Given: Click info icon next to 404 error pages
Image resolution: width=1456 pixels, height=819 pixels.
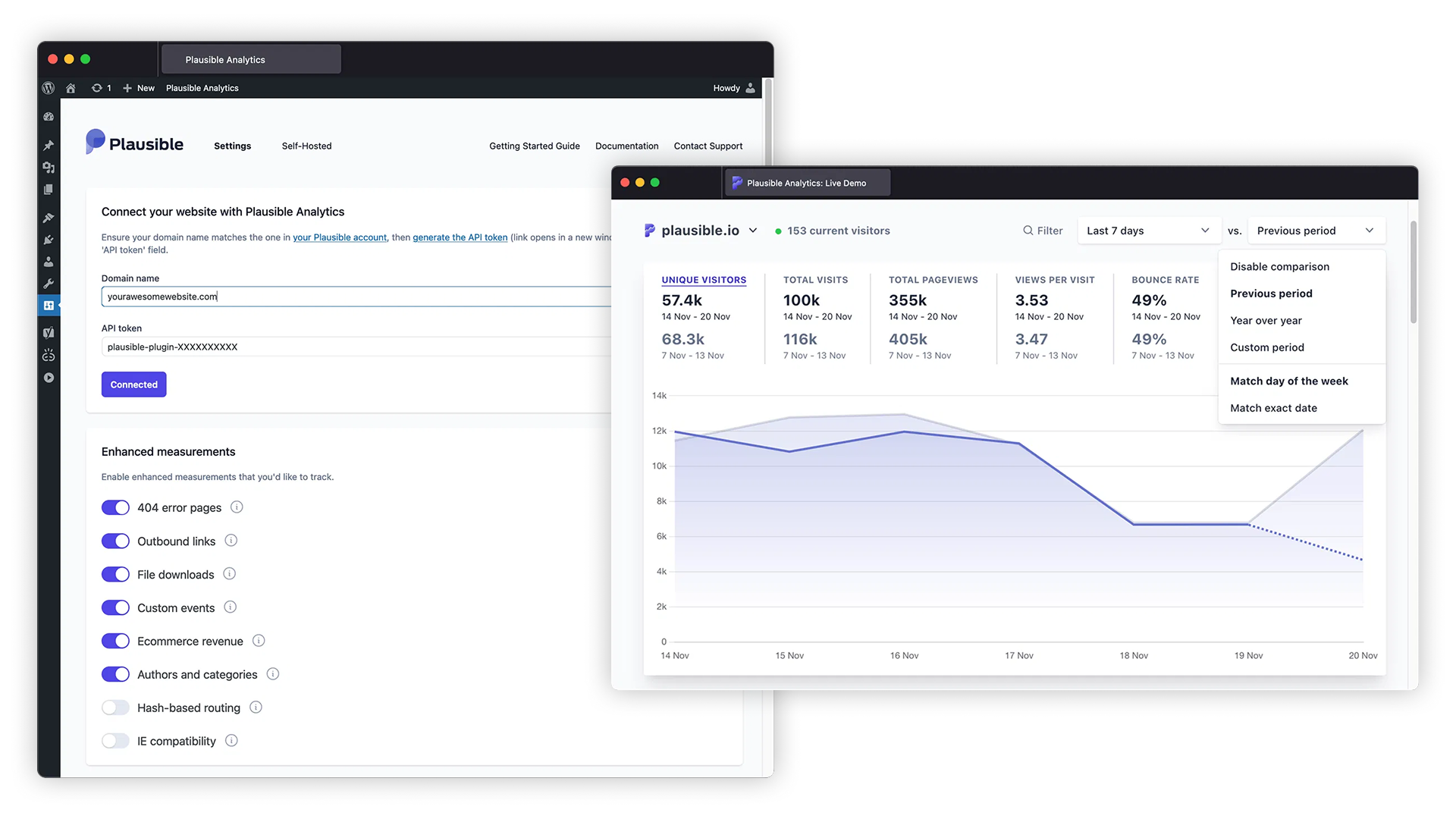Looking at the screenshot, I should click(237, 507).
